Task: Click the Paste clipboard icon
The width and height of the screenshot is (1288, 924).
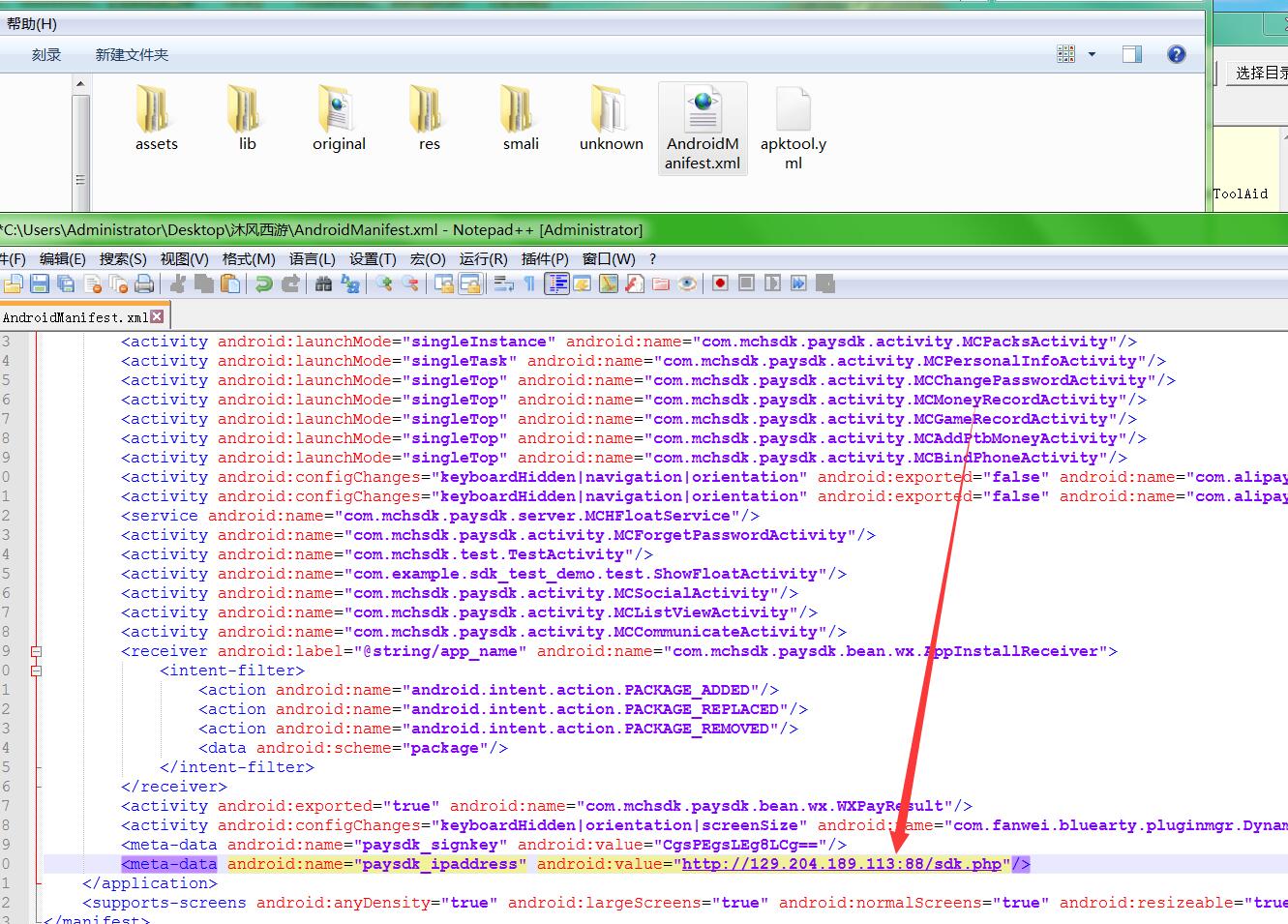Action: (x=230, y=283)
